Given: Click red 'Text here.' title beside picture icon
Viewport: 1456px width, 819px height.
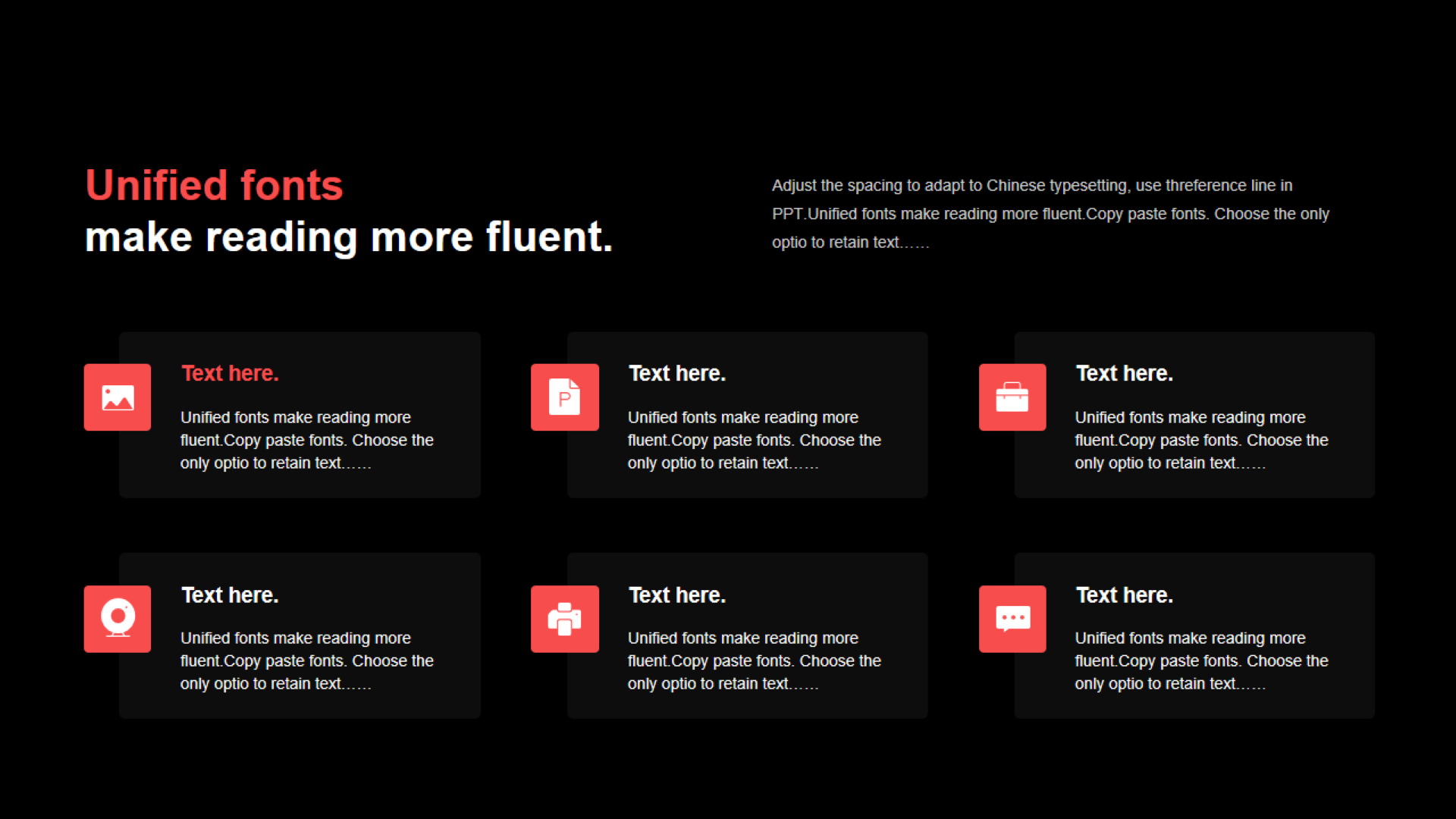Looking at the screenshot, I should pyautogui.click(x=230, y=373).
